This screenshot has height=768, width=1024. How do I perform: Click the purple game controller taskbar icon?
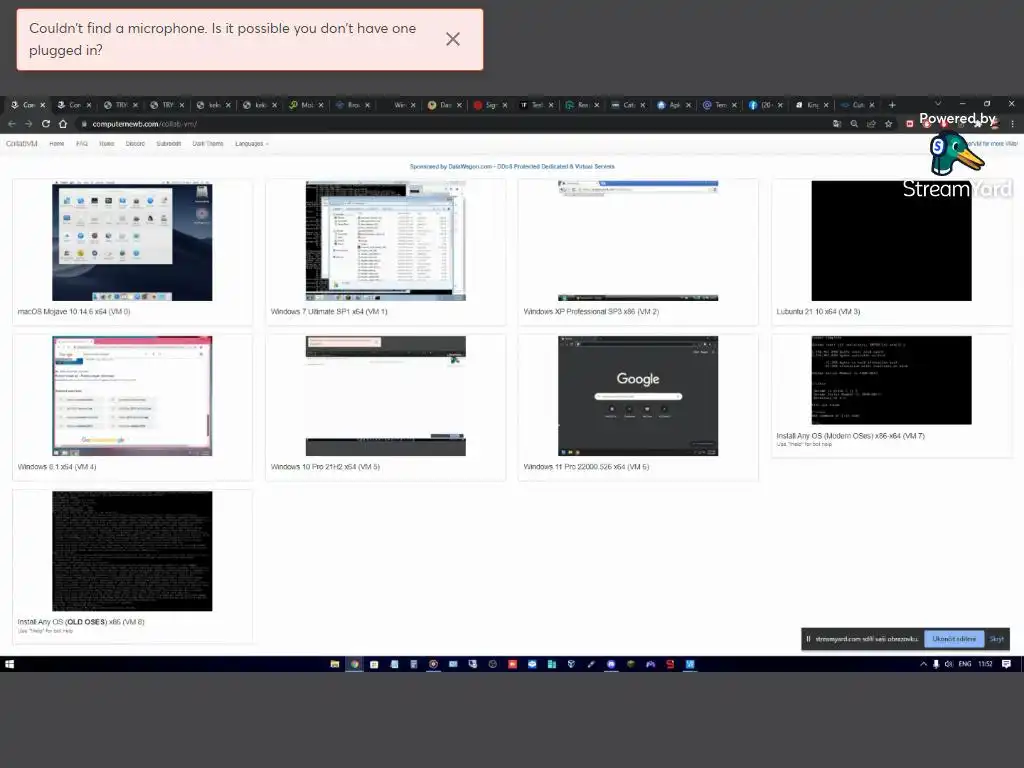(x=650, y=664)
